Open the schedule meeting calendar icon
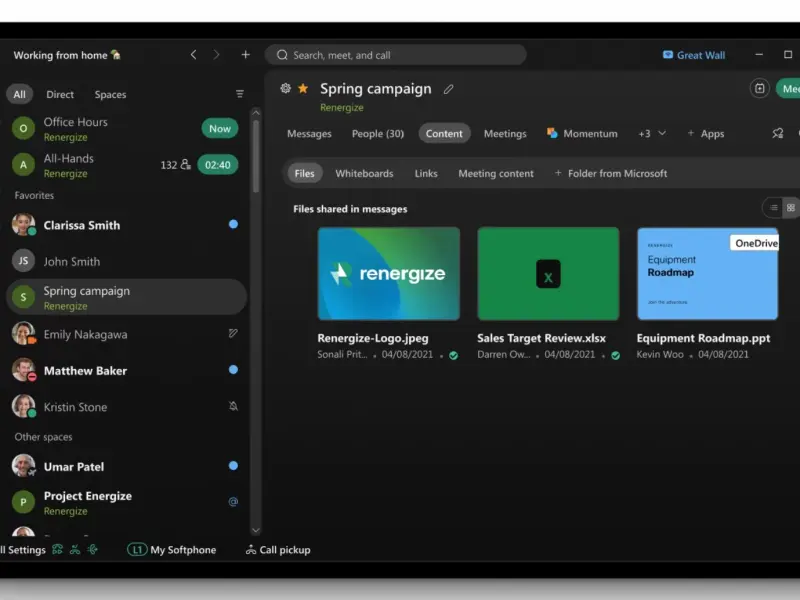 [x=760, y=88]
